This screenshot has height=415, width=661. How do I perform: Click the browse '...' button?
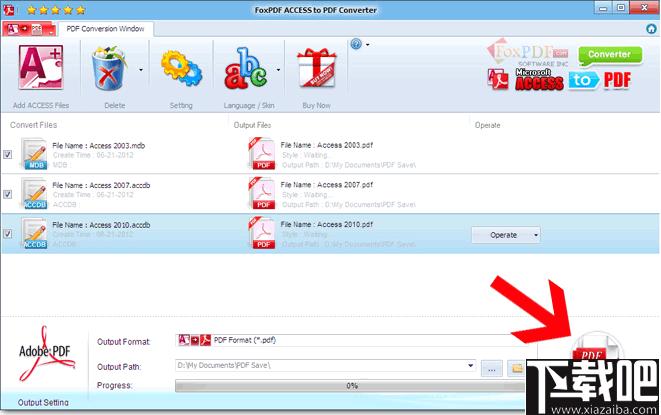492,369
